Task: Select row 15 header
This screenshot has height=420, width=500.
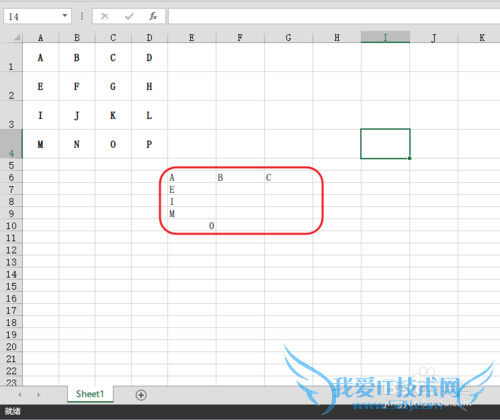Action: (11, 286)
